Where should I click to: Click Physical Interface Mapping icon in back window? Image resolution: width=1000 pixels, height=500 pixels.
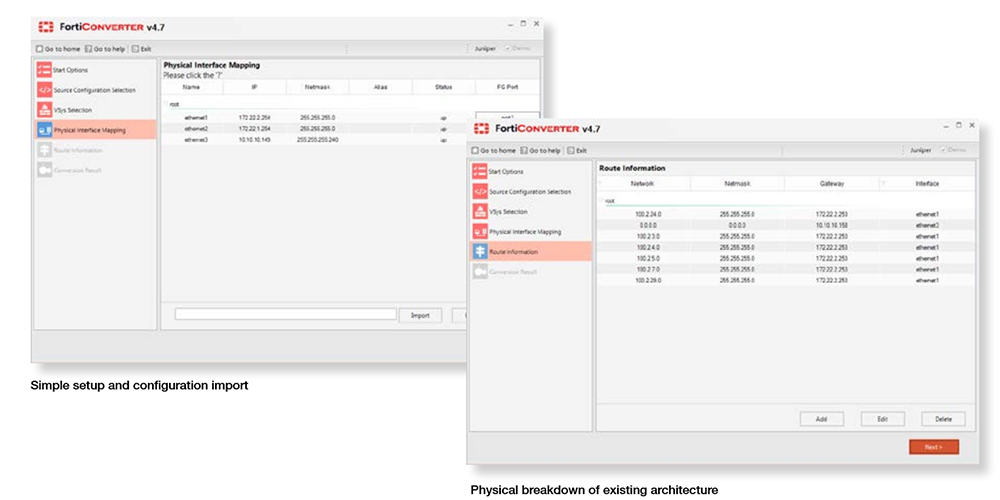pyautogui.click(x=44, y=130)
